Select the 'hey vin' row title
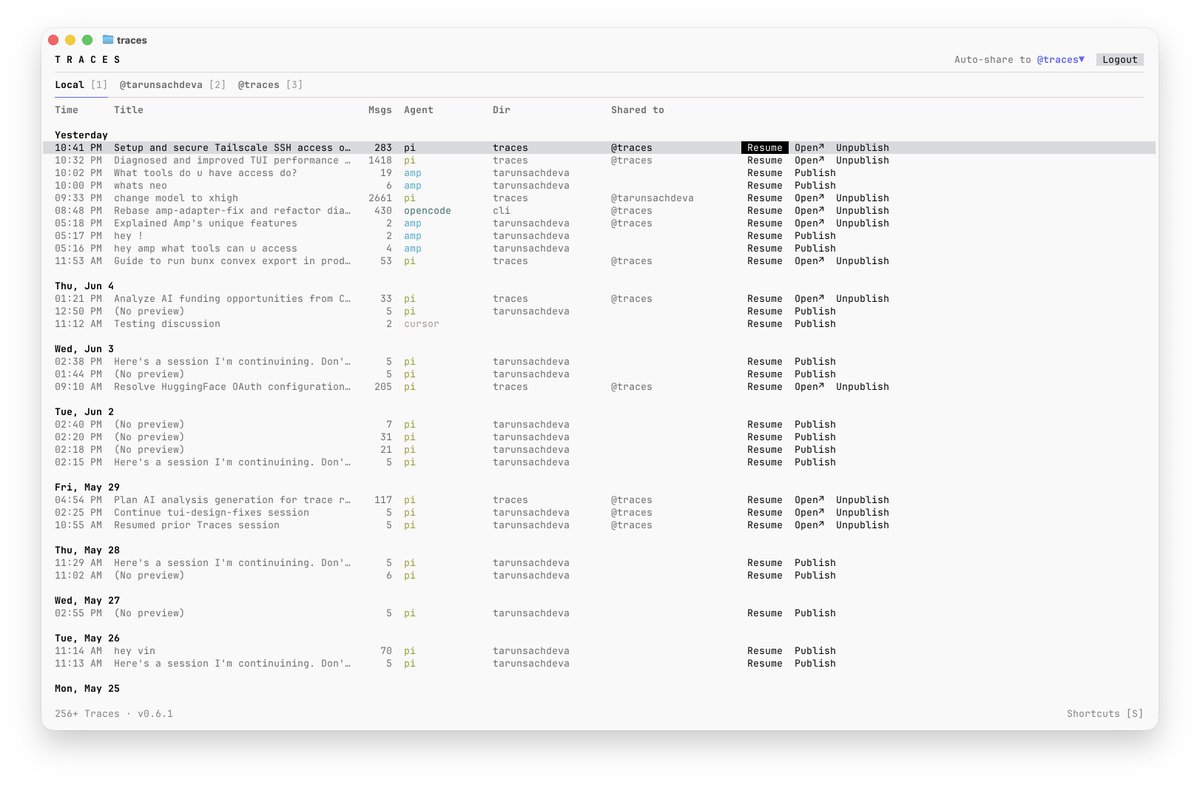The height and width of the screenshot is (785, 1200). [x=134, y=651]
